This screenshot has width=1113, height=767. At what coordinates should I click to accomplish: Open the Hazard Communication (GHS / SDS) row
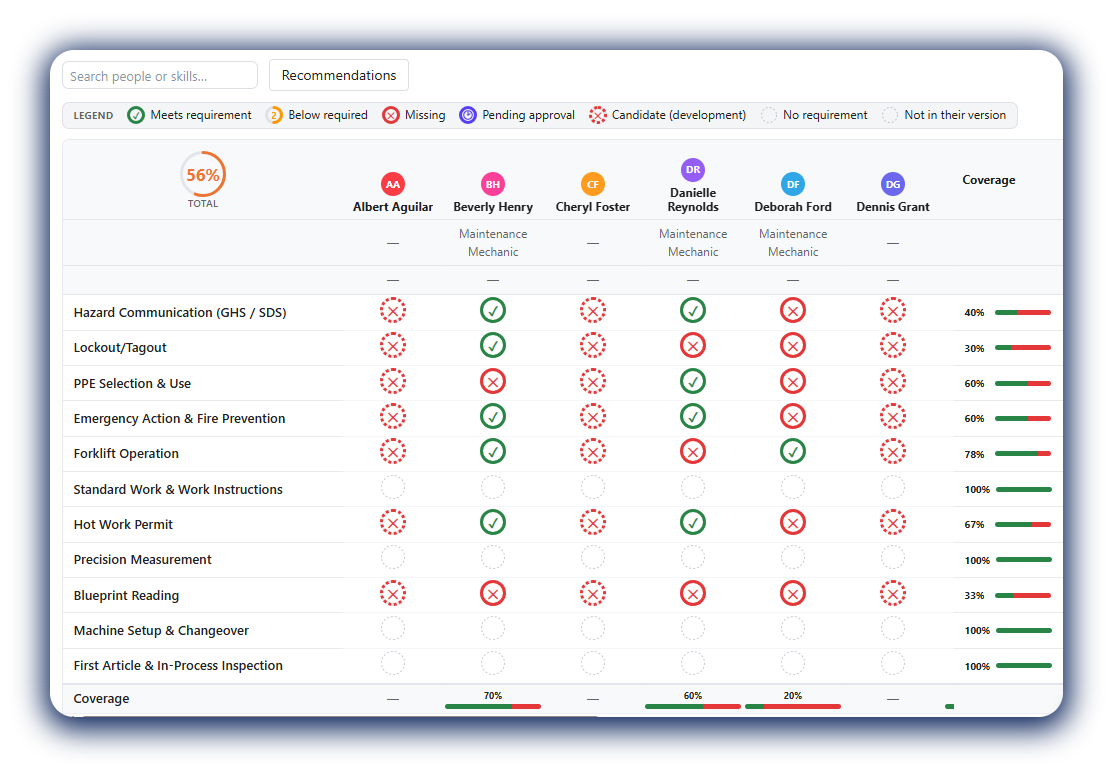pyautogui.click(x=180, y=312)
